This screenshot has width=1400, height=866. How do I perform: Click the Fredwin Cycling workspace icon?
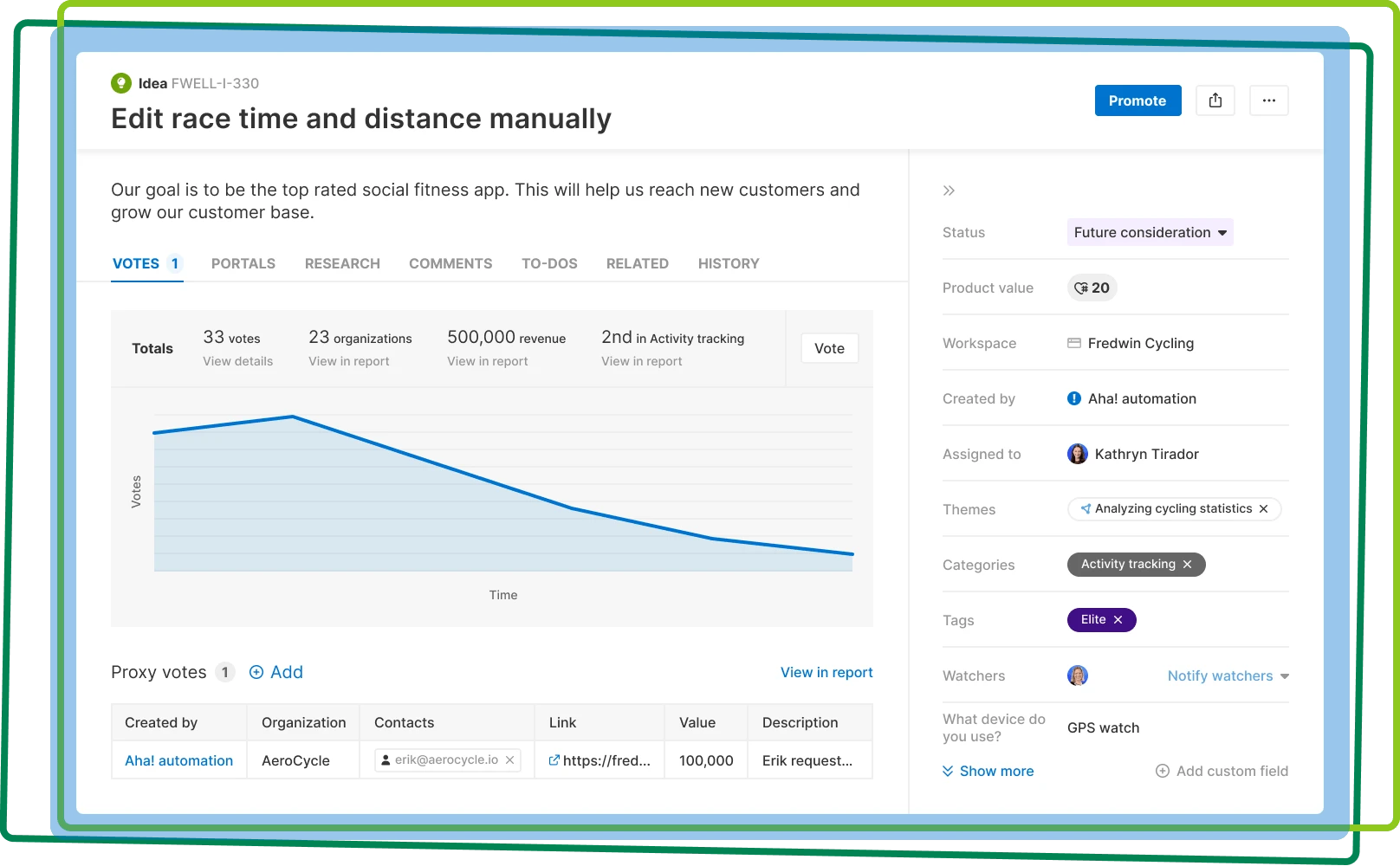point(1074,343)
